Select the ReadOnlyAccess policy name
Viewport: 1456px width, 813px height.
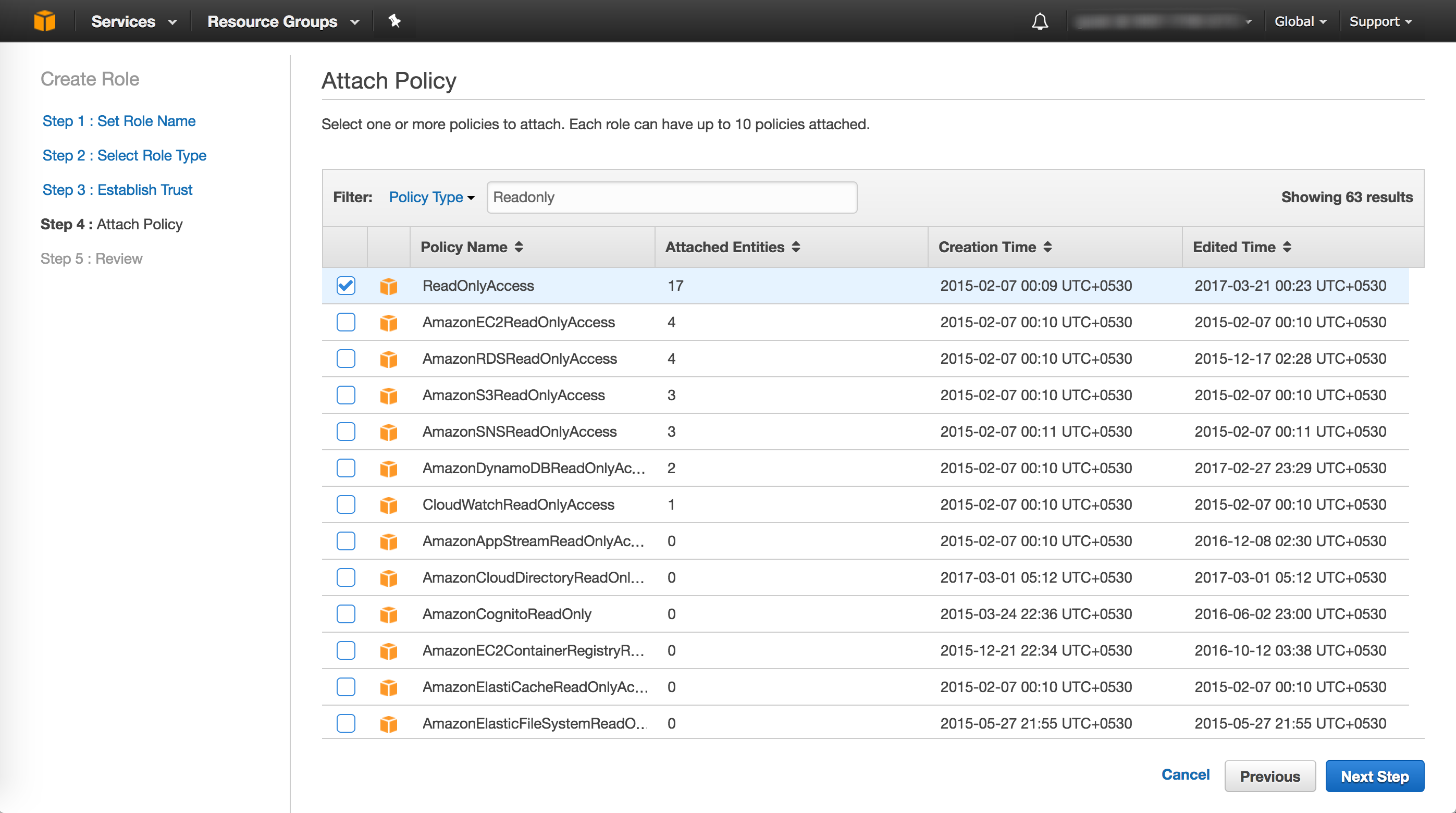click(x=478, y=286)
